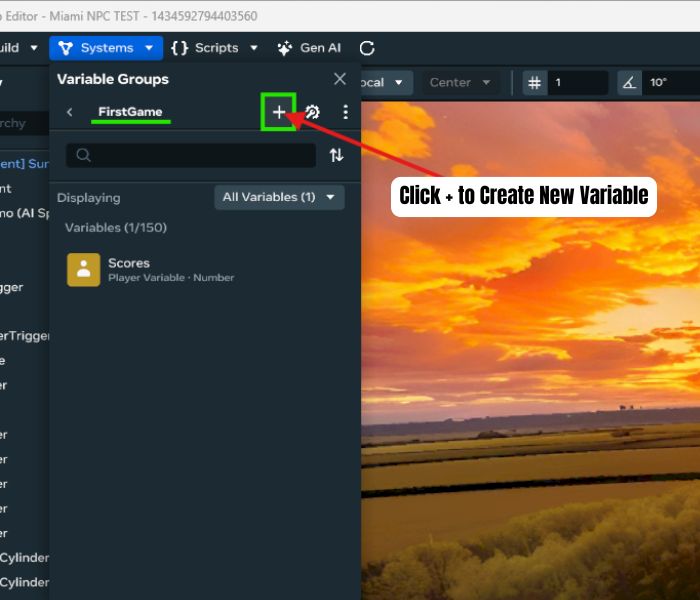
Task: Select the FirstGame variable group title
Action: pos(130,112)
